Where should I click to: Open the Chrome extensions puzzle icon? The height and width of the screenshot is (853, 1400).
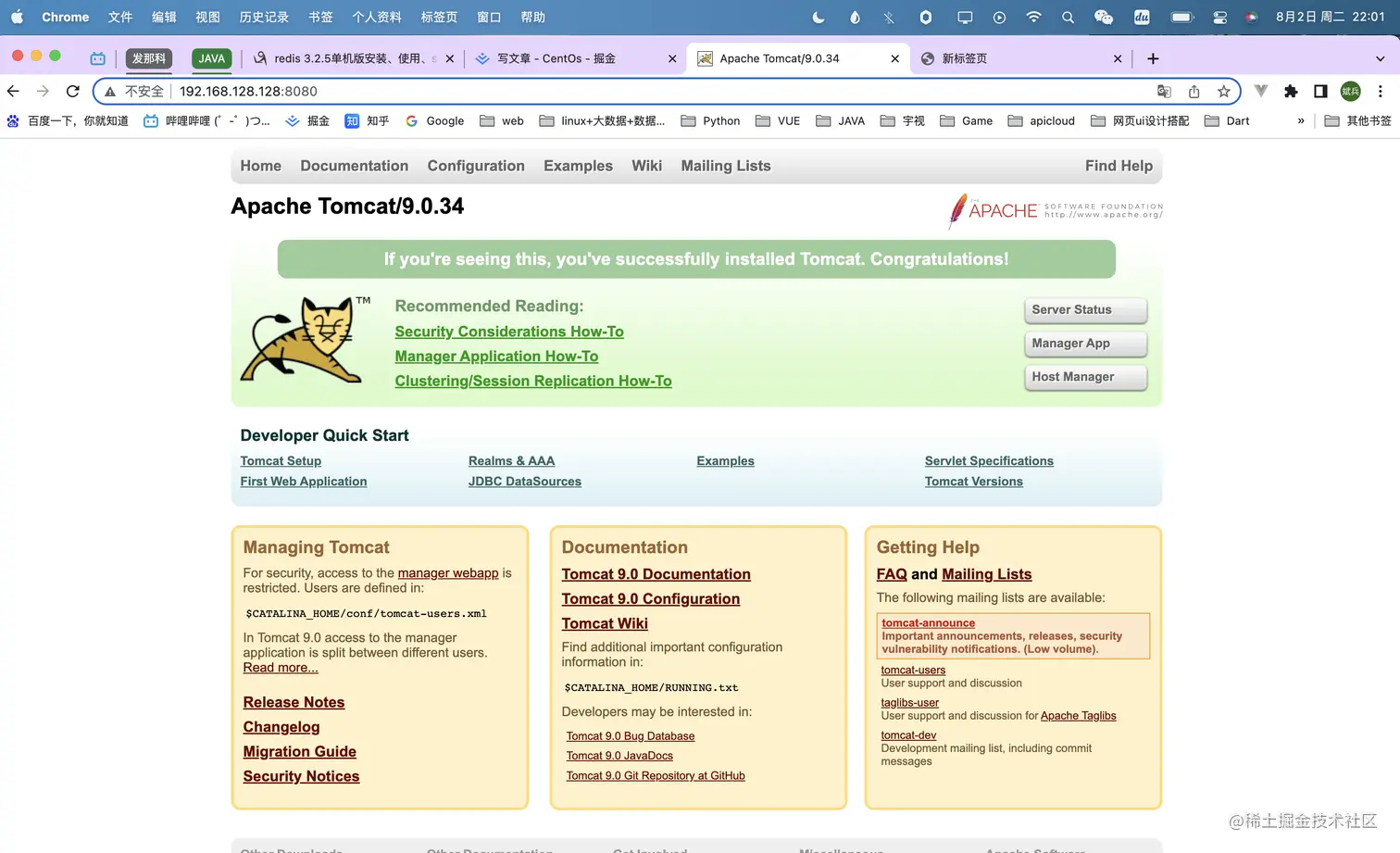tap(1291, 91)
